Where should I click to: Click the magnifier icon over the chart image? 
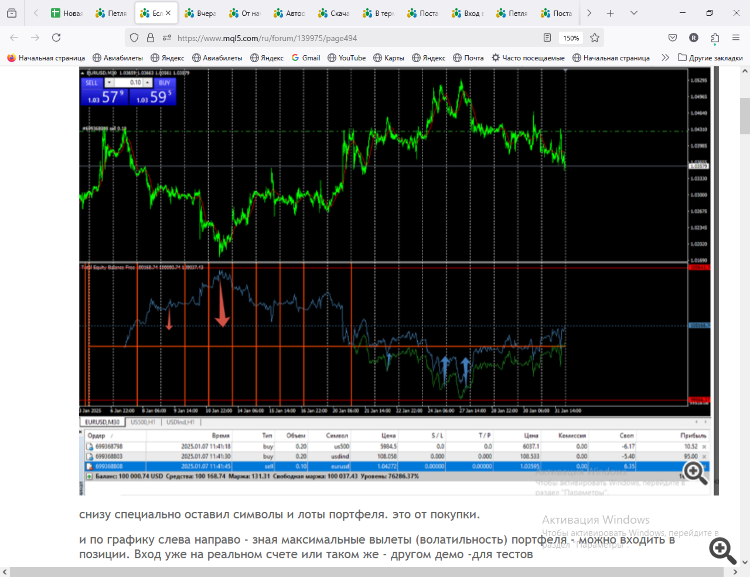coord(695,473)
